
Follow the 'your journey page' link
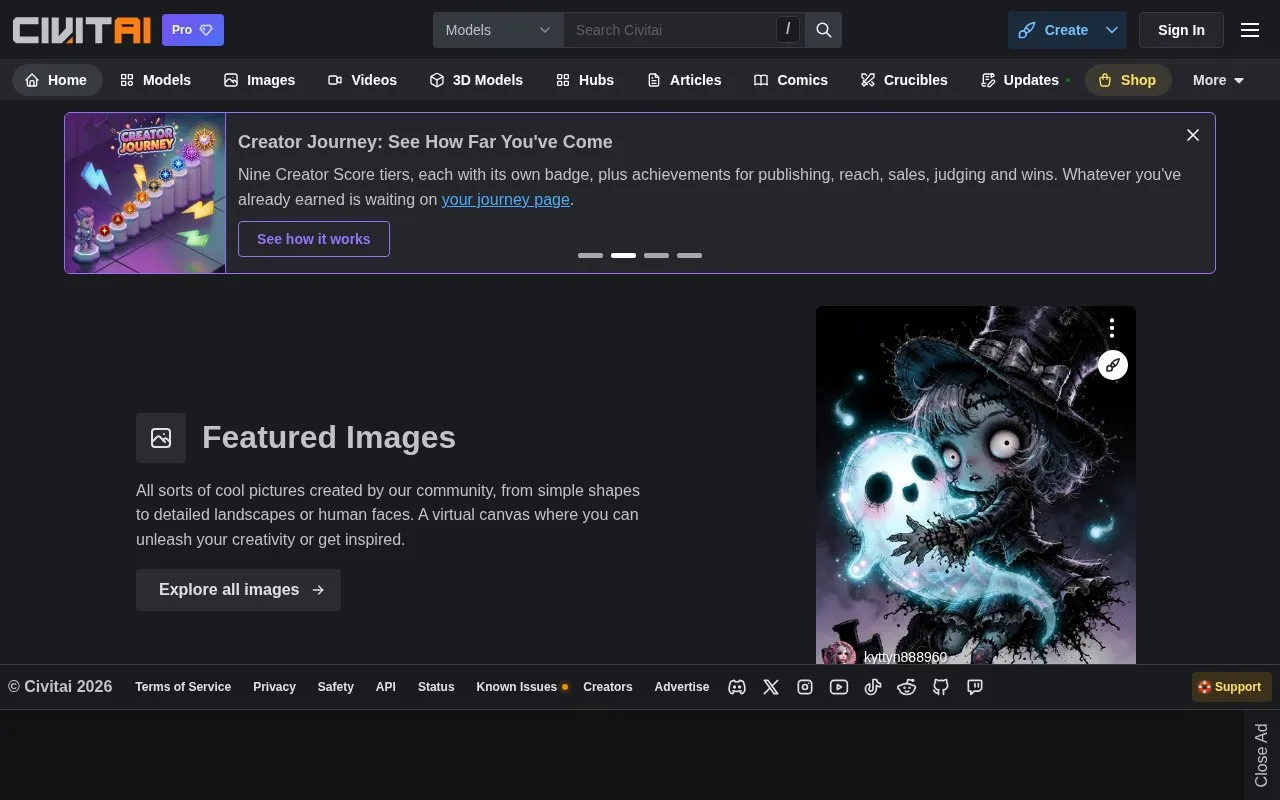click(506, 199)
